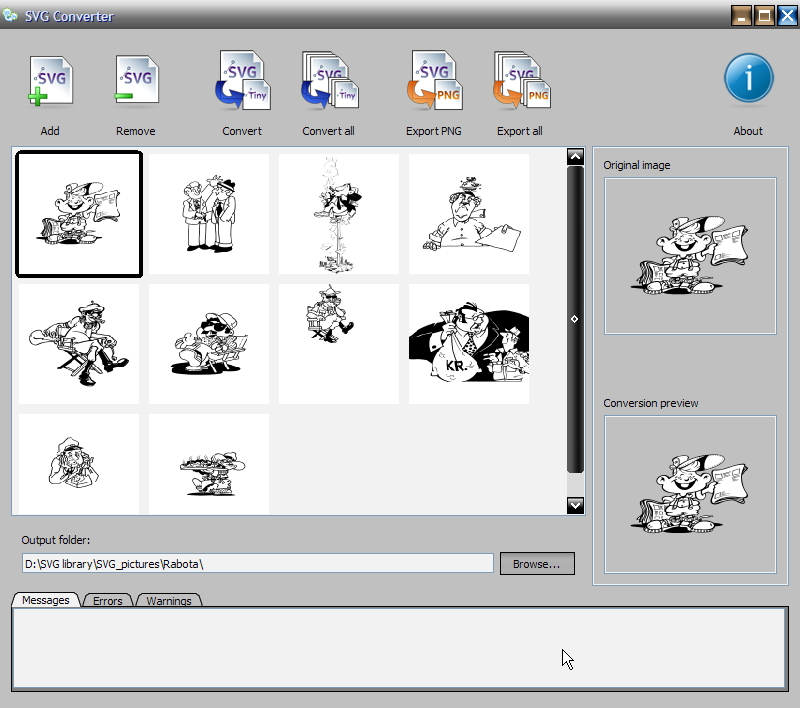Click the SVG Converter title bar app icon
The image size is (800, 708).
[11, 16]
